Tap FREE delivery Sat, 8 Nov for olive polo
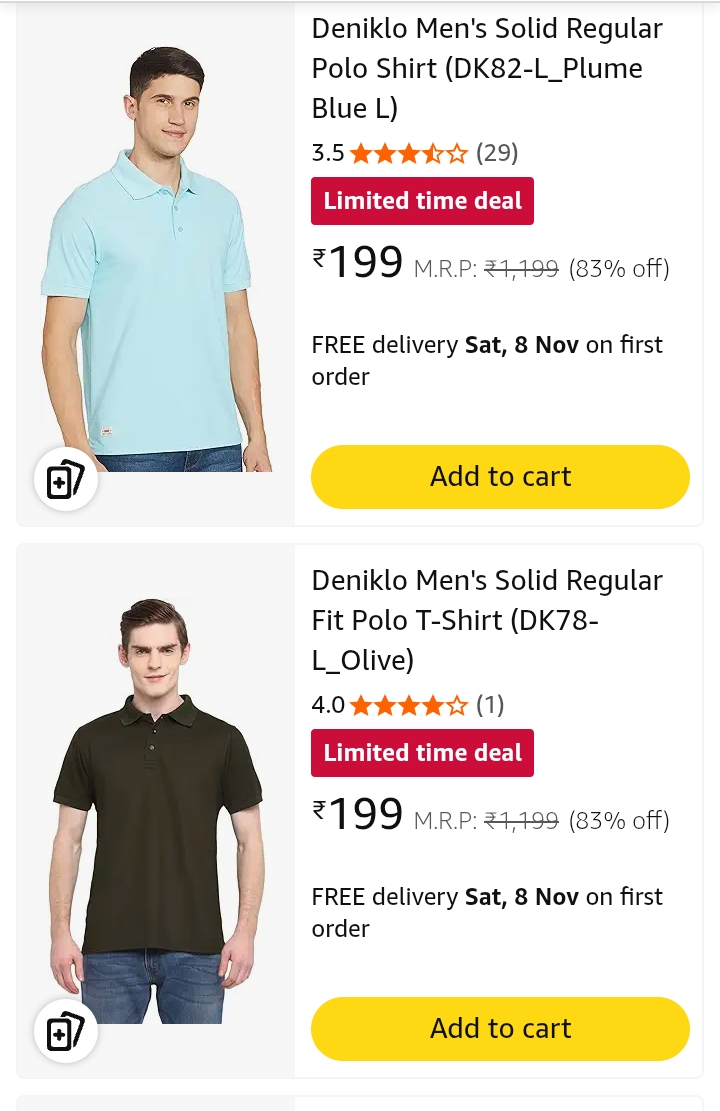 487,912
